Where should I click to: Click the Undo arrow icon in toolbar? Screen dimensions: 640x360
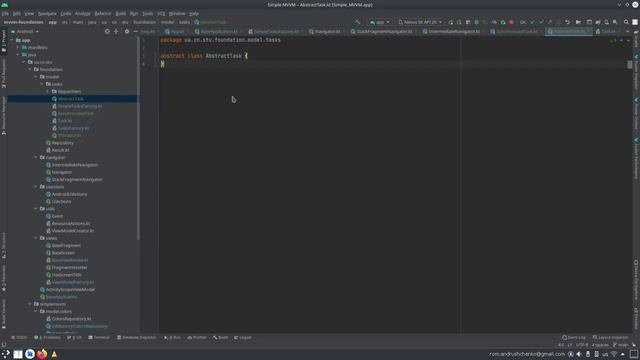[x=567, y=22]
